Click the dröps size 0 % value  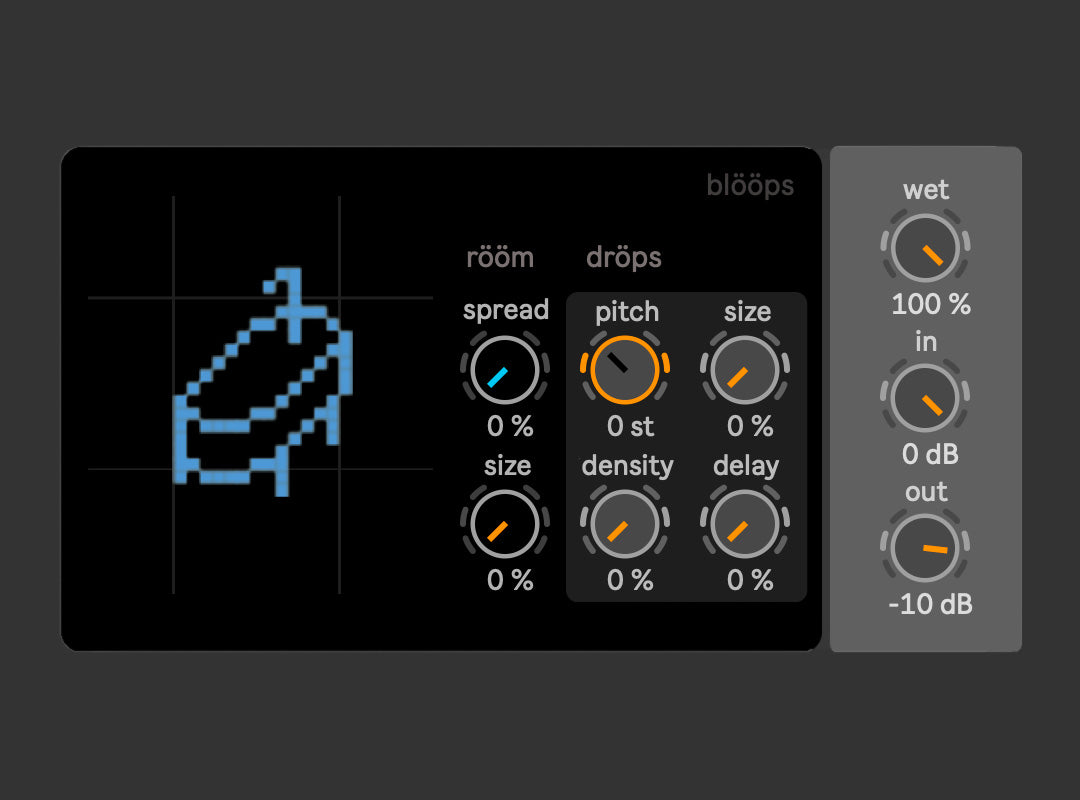750,427
